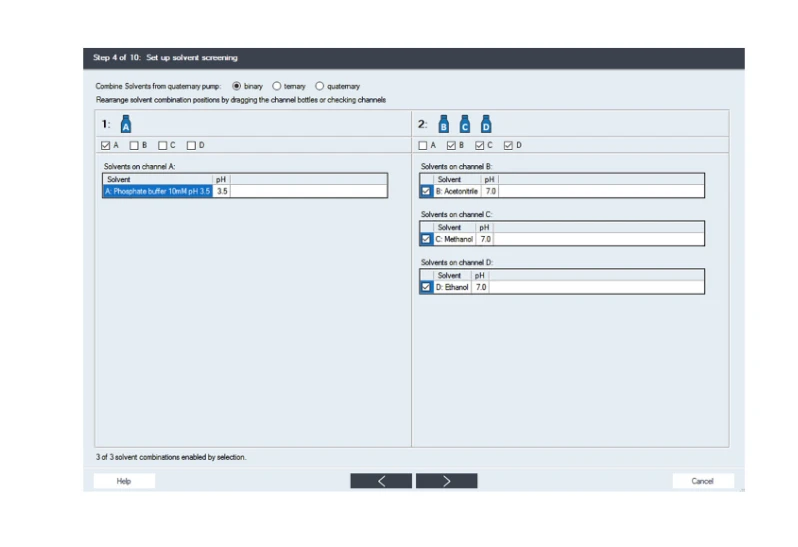Toggle the Methanol solvent row checkbox
Screen dimensions: 798x547
click(426, 239)
